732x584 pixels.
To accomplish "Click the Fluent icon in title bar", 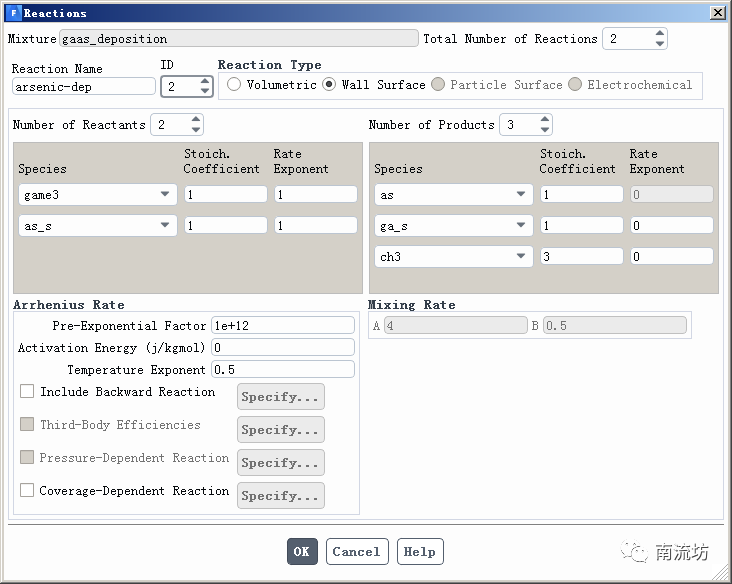I will [13, 13].
